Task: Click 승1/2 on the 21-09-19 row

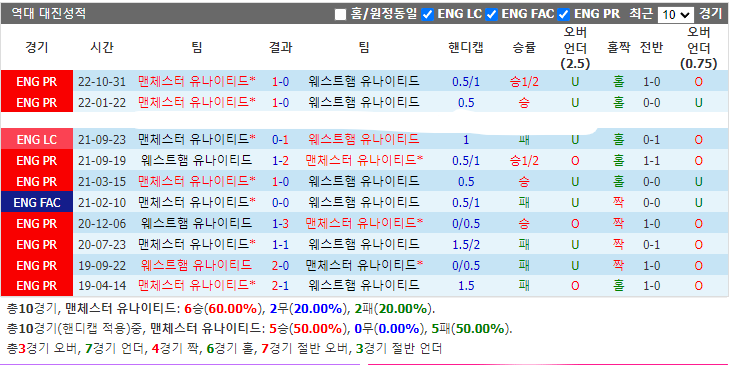Action: pyautogui.click(x=524, y=161)
